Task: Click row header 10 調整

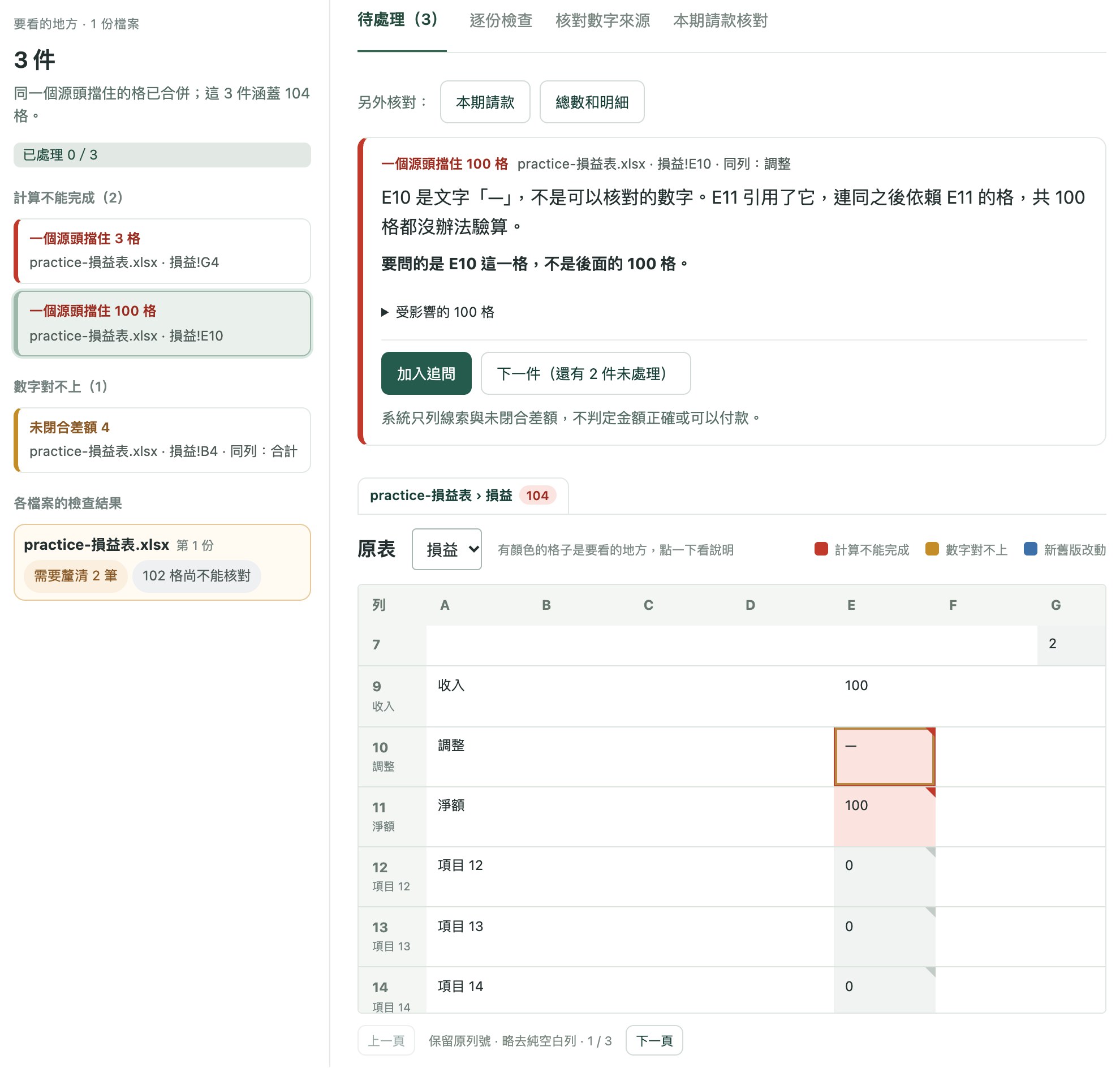Action: (393, 757)
